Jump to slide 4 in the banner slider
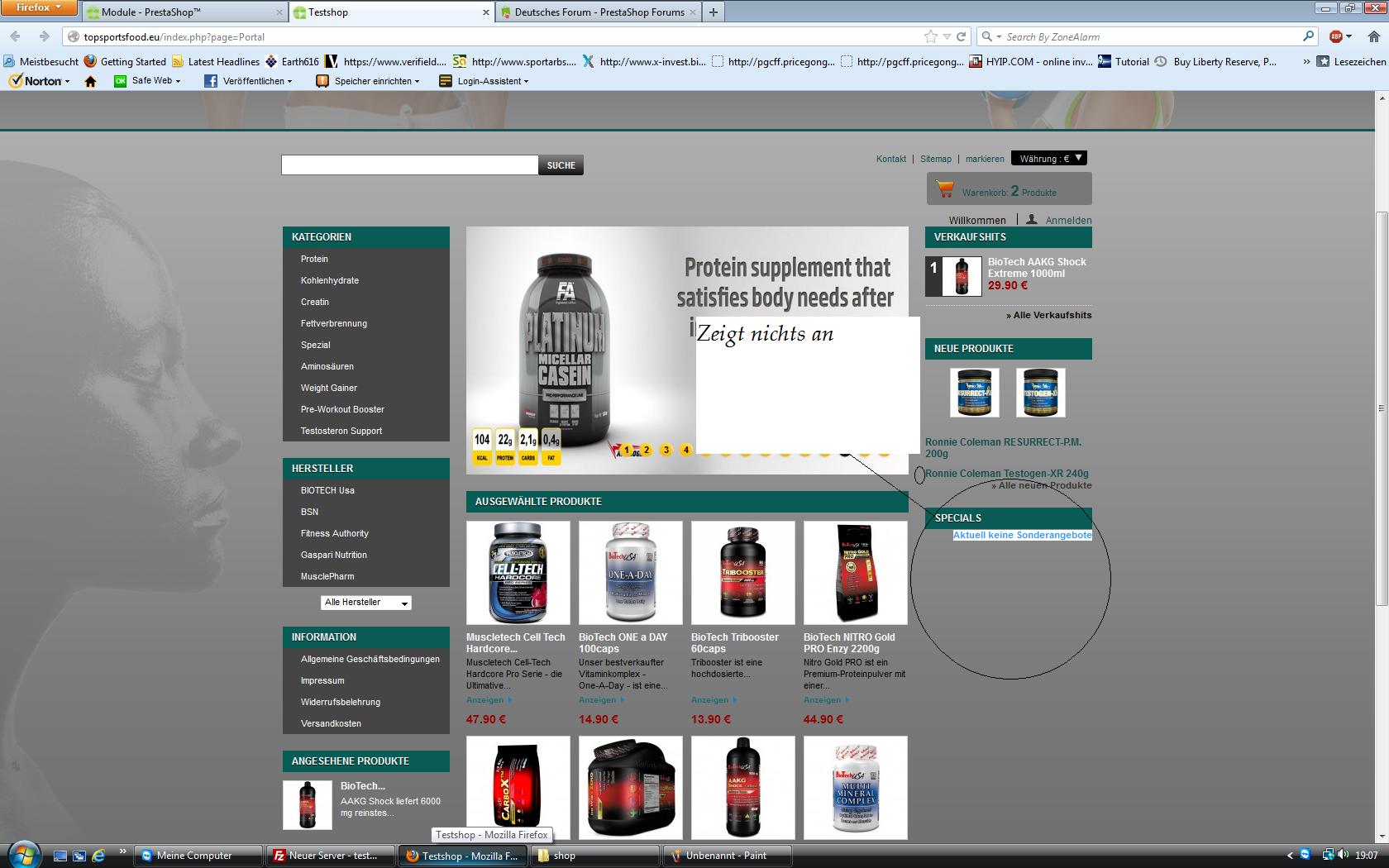 pos(685,450)
